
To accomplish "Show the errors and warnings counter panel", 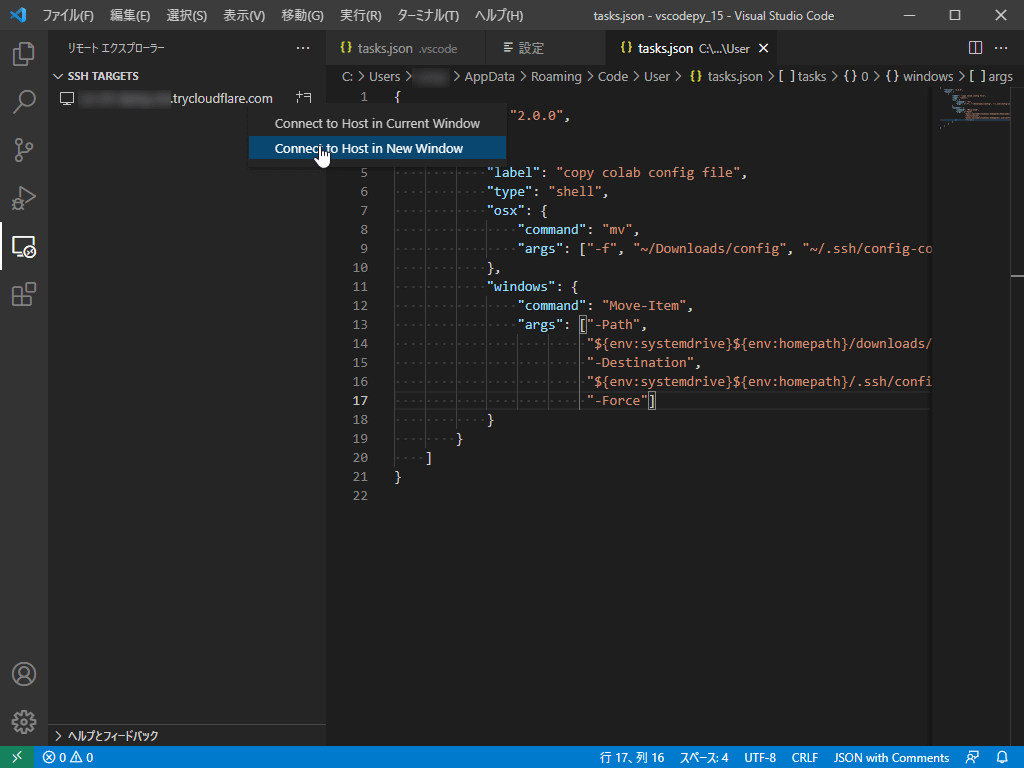I will coord(66,757).
